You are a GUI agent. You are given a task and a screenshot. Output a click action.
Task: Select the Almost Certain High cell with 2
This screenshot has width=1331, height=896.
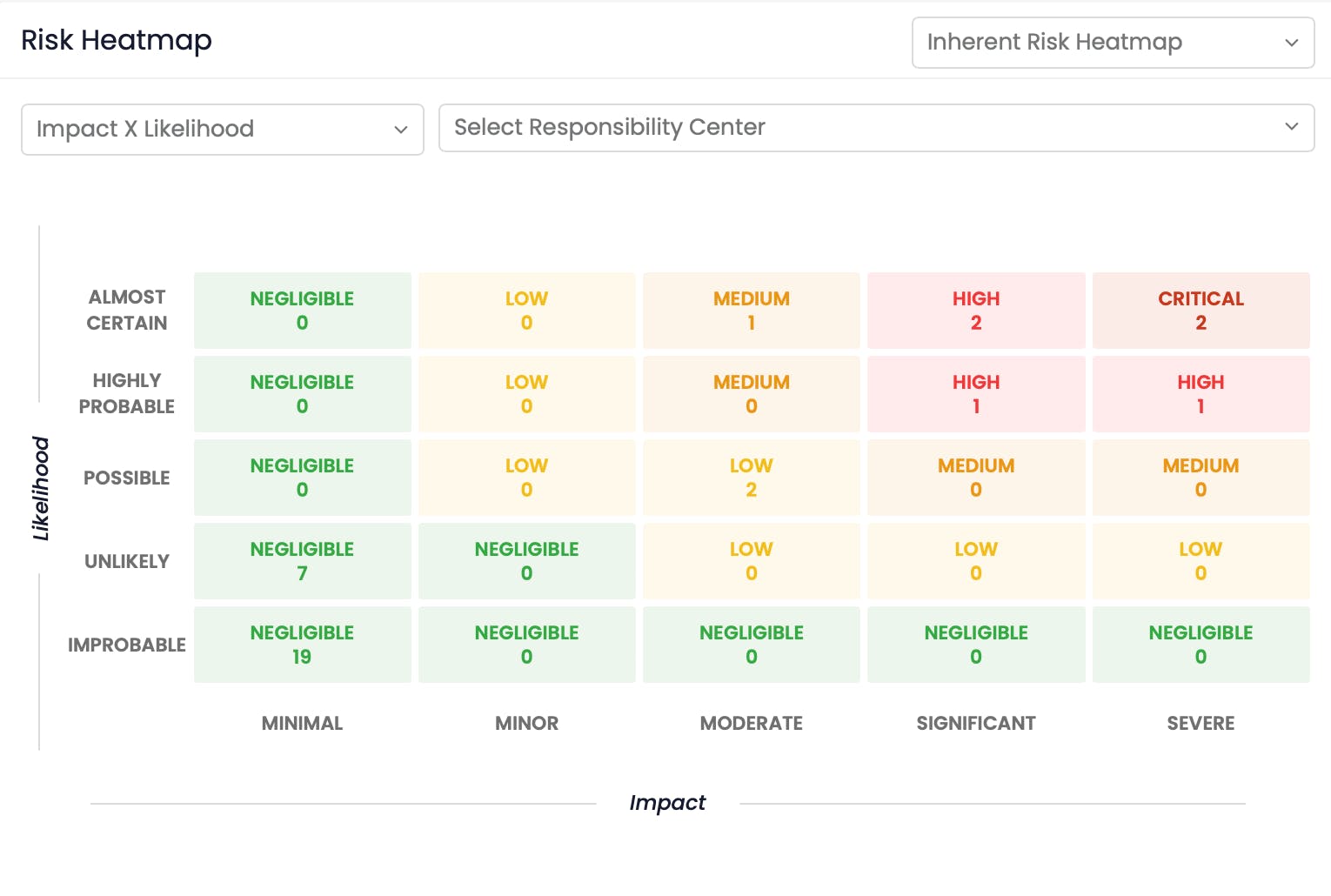pos(976,311)
